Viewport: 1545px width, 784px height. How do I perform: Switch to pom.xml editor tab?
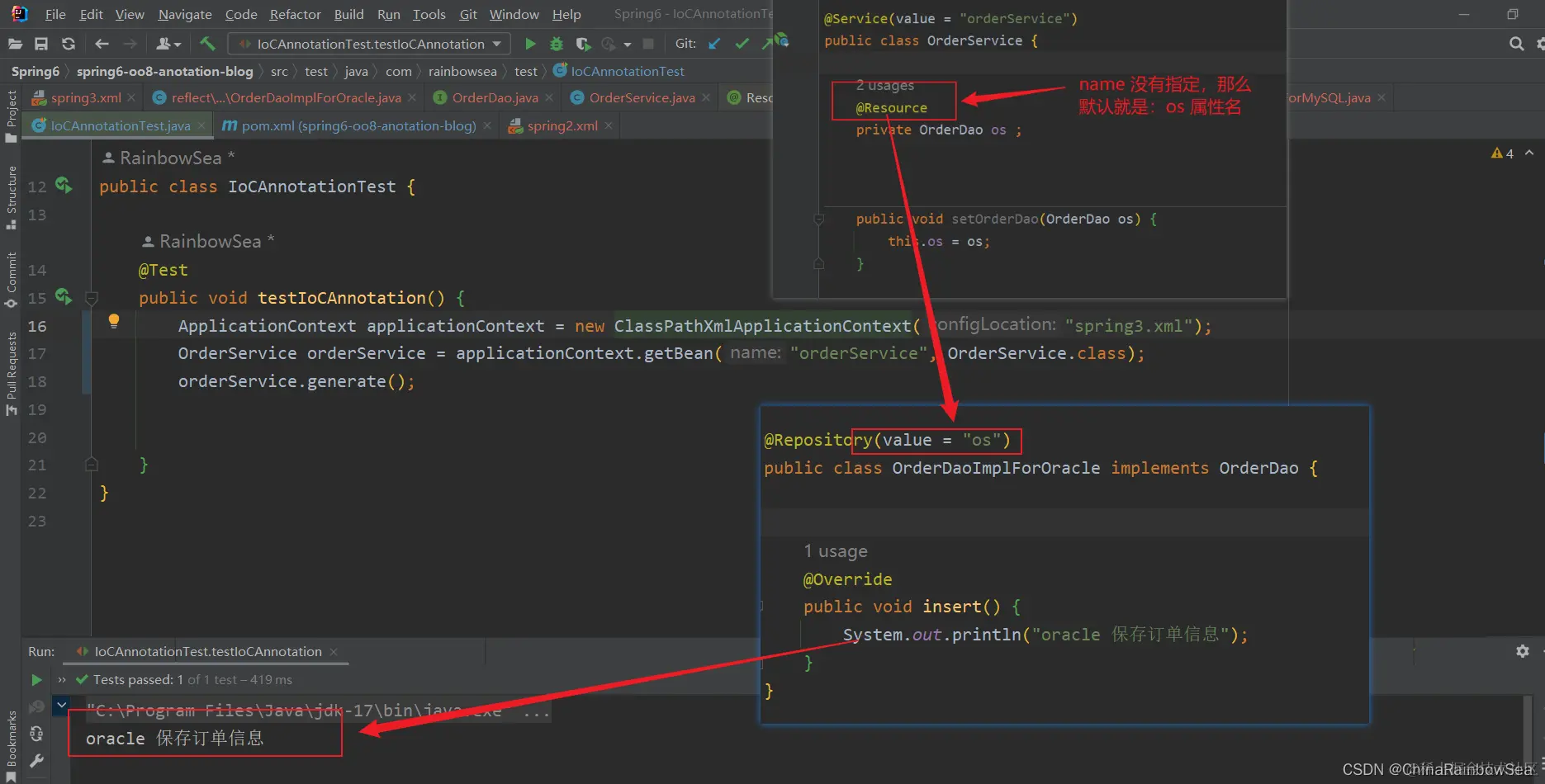tap(358, 125)
